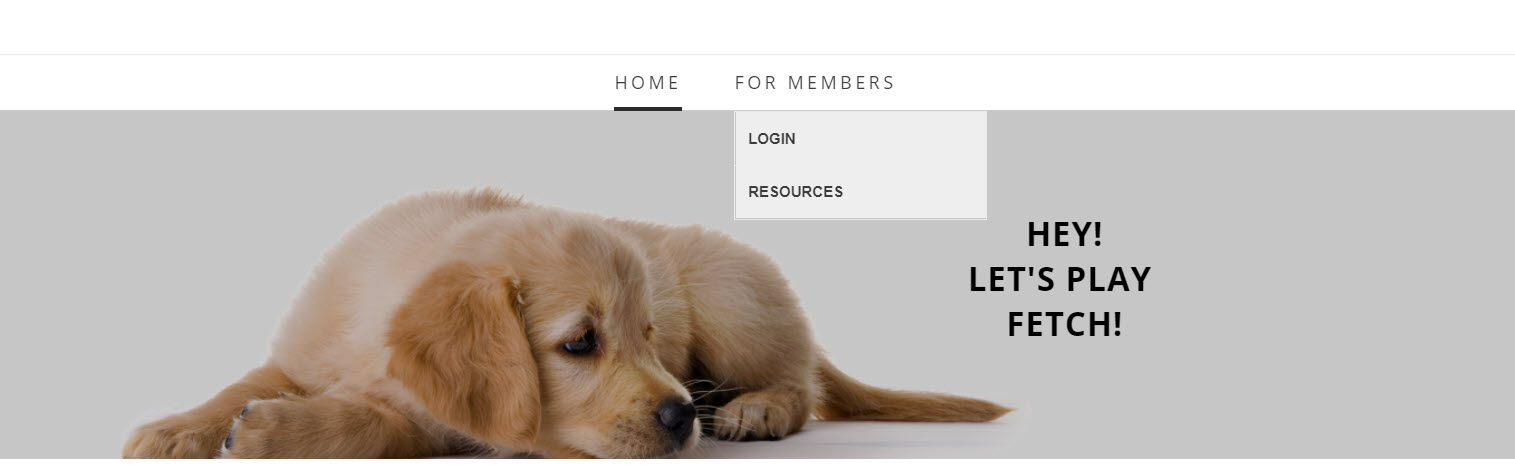Screen dimensions: 1515x473
Task: Expand the FOR MEMBERS menu
Action: click(x=815, y=83)
